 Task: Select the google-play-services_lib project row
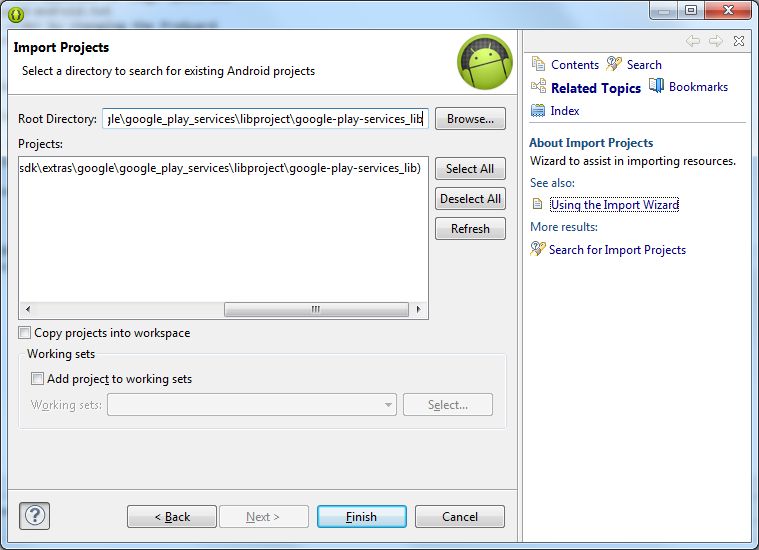click(x=220, y=168)
